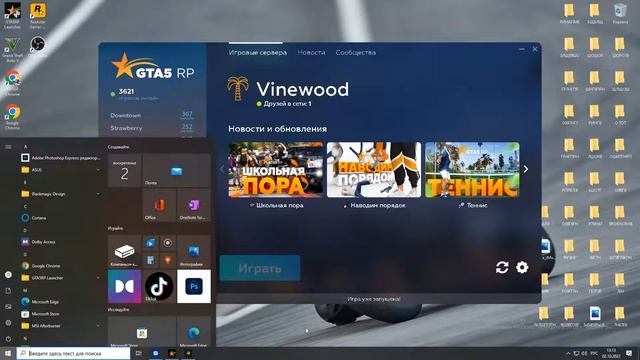Show hidden system tray icons chevron

(x=568, y=353)
